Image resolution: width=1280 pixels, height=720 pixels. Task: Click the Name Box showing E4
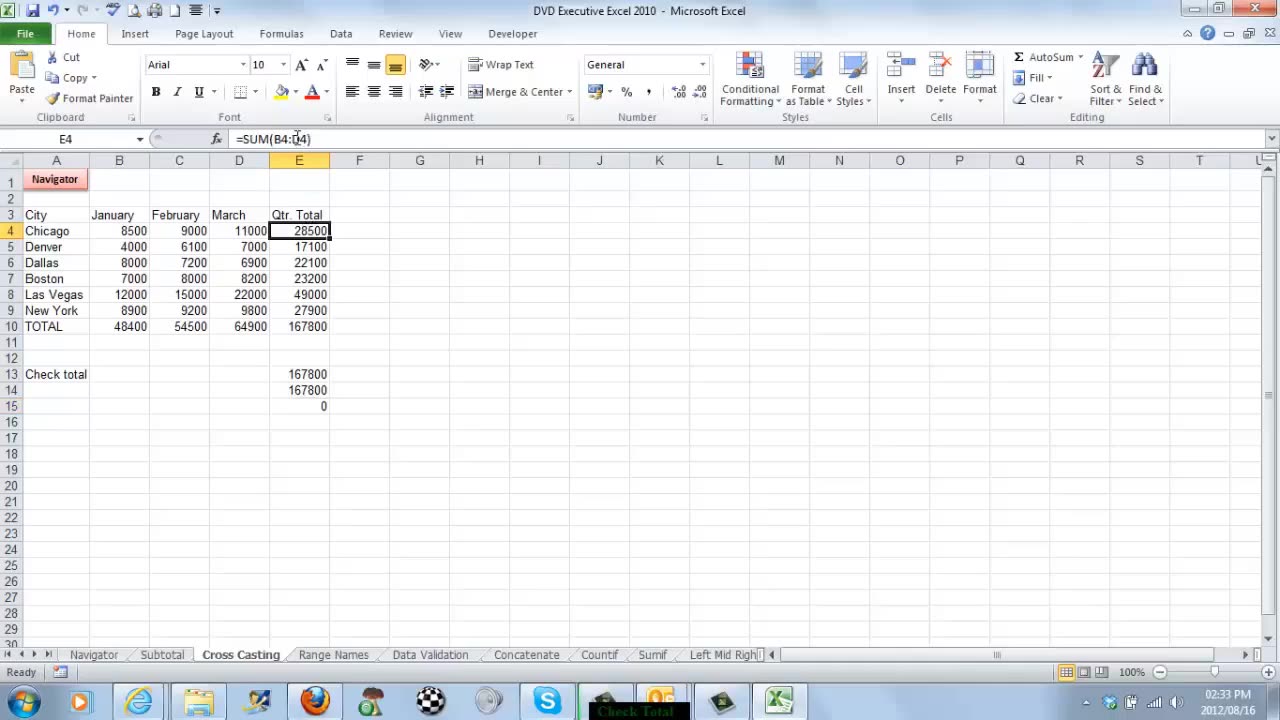[x=66, y=139]
